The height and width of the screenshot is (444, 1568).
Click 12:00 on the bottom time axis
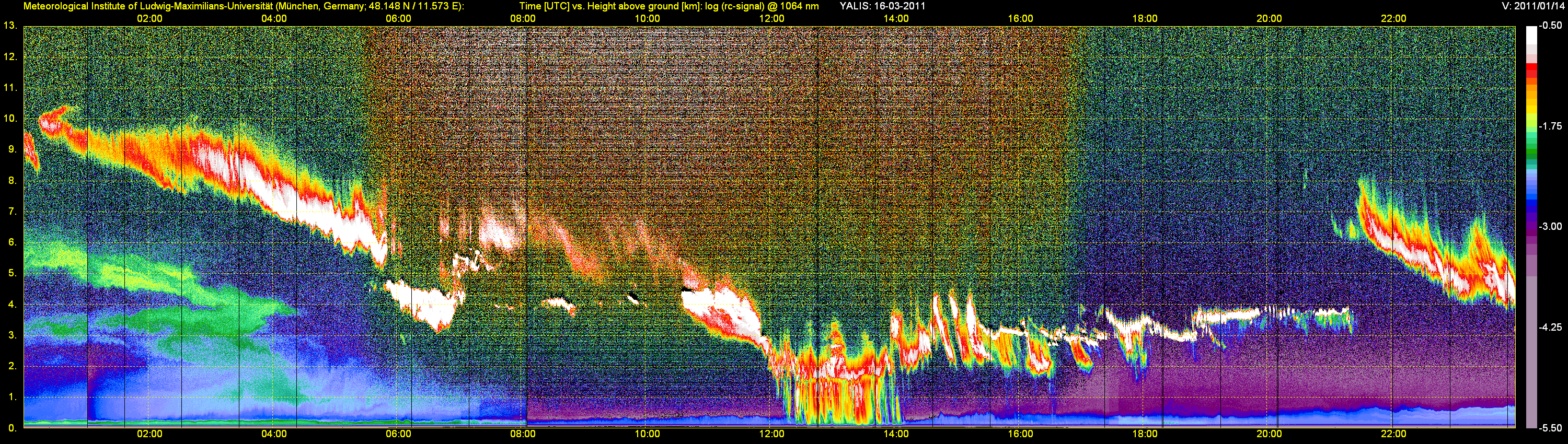772,434
